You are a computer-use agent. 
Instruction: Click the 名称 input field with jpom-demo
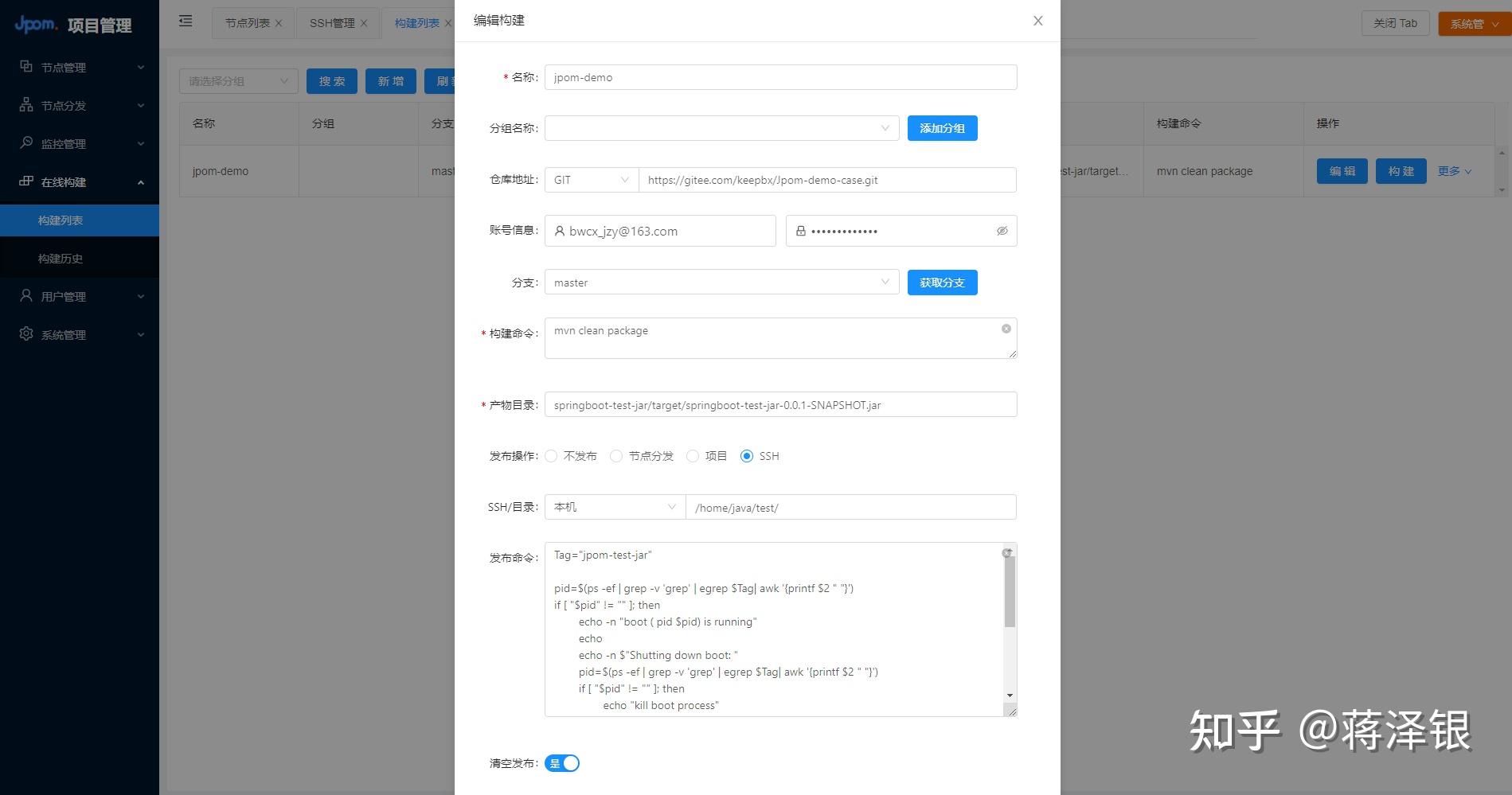click(x=781, y=77)
